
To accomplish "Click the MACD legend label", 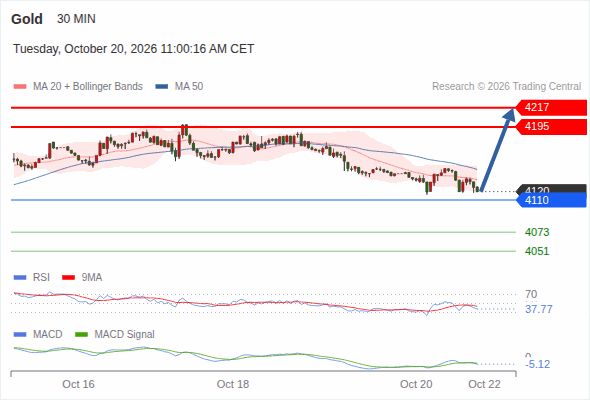I will (47, 335).
